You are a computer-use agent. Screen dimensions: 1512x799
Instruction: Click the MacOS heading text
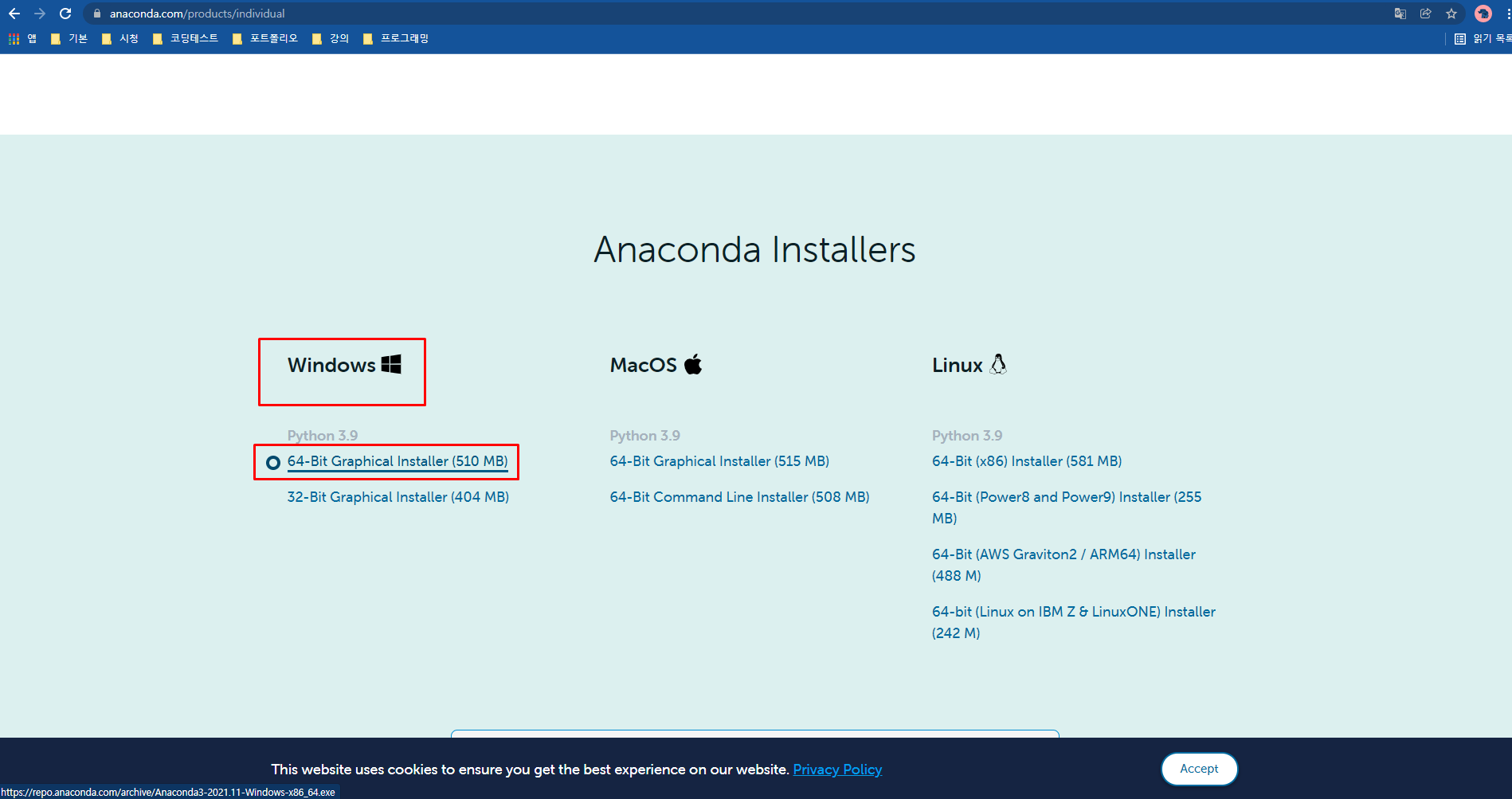pos(643,365)
